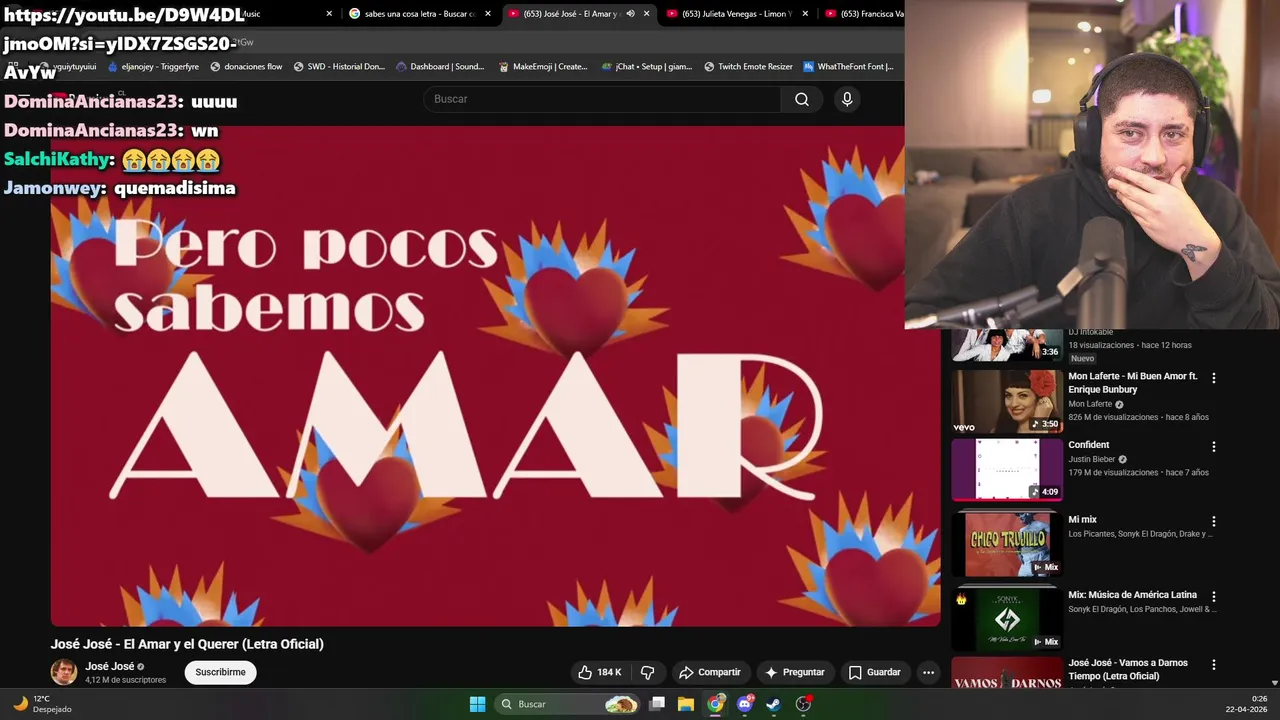The image size is (1280, 720).
Task: Click the main video player
Action: [x=495, y=376]
